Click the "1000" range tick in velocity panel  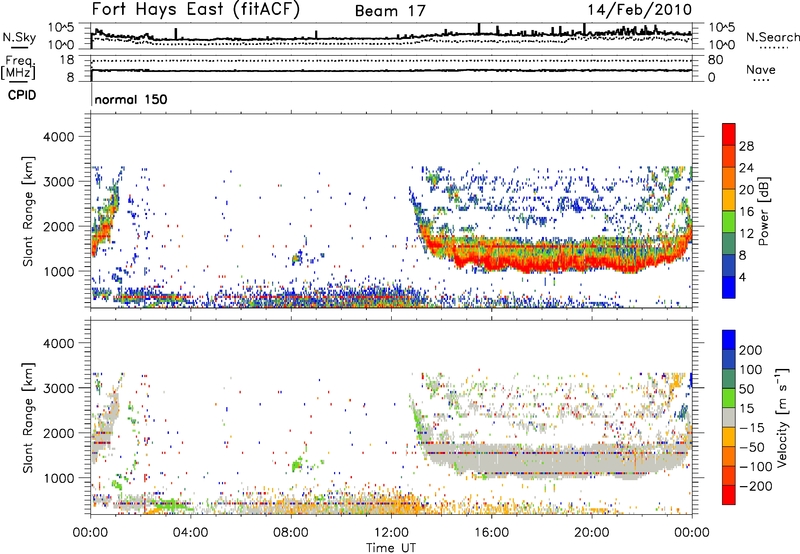click(x=58, y=478)
